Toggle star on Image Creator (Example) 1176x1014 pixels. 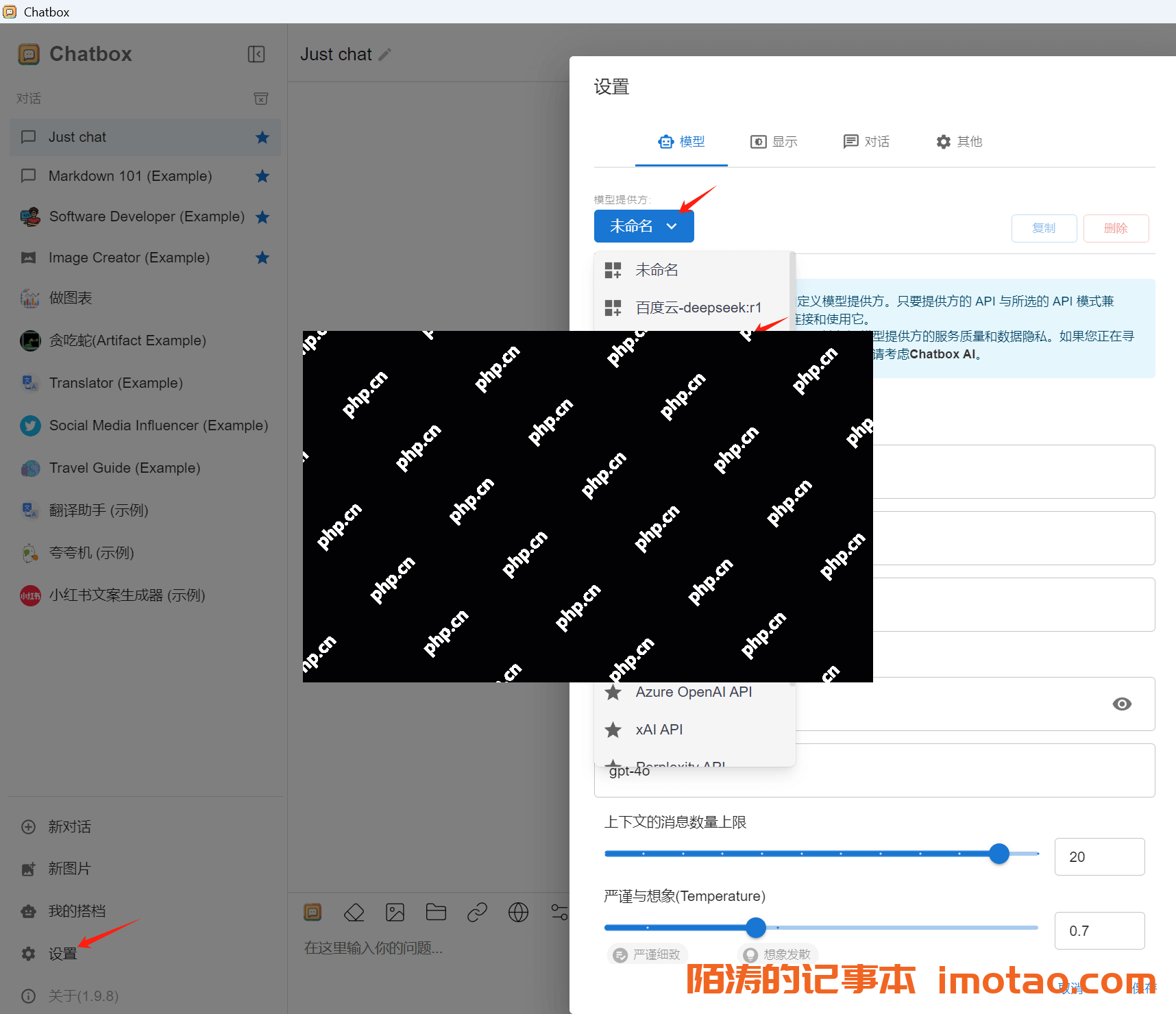point(262,258)
